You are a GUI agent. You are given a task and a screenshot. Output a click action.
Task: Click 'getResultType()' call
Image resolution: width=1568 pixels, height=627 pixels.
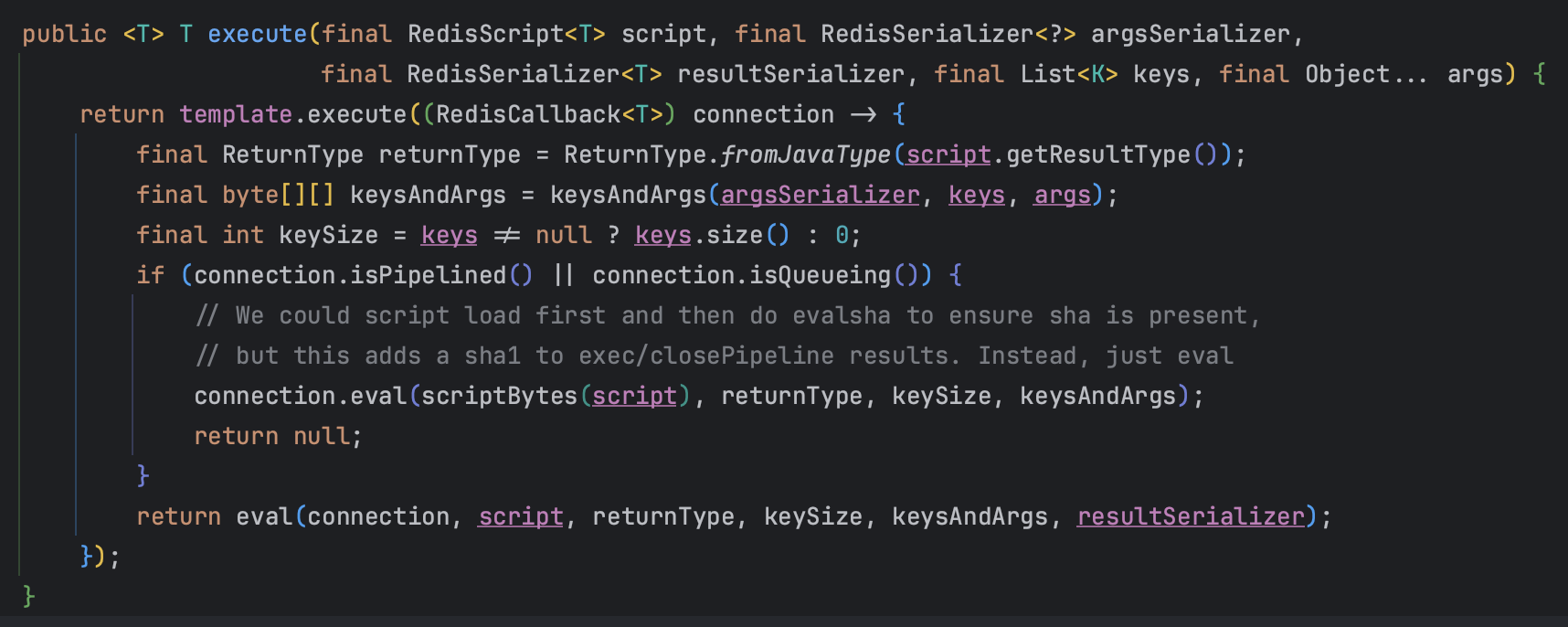click(x=1112, y=154)
